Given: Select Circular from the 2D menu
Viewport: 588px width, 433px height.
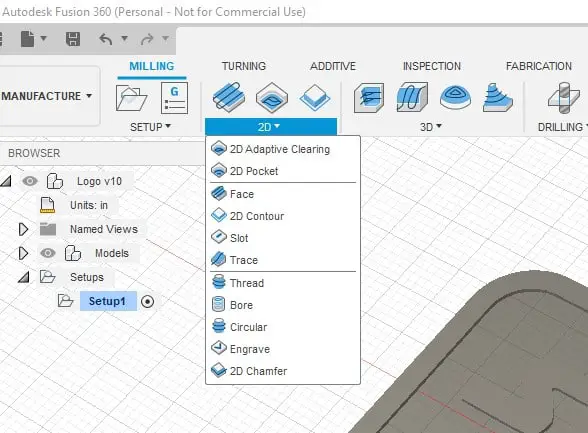Looking at the screenshot, I should [283, 327].
